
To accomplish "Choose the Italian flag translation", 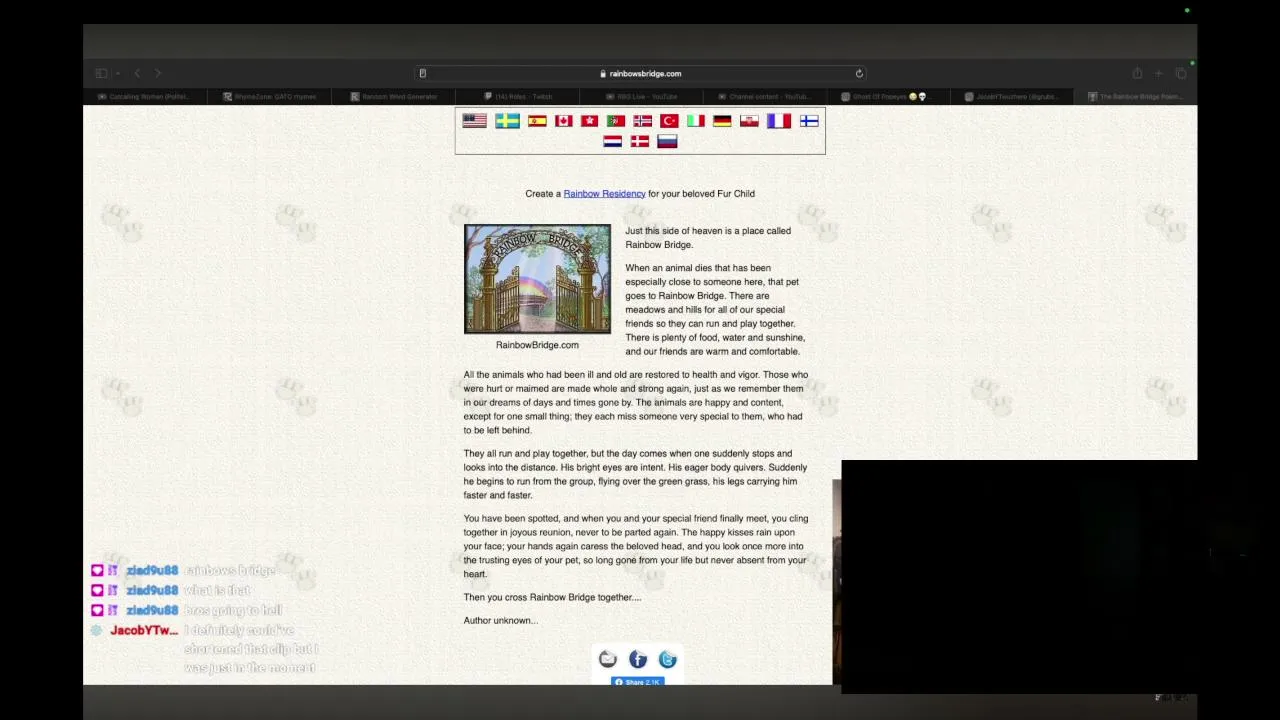I will [695, 121].
